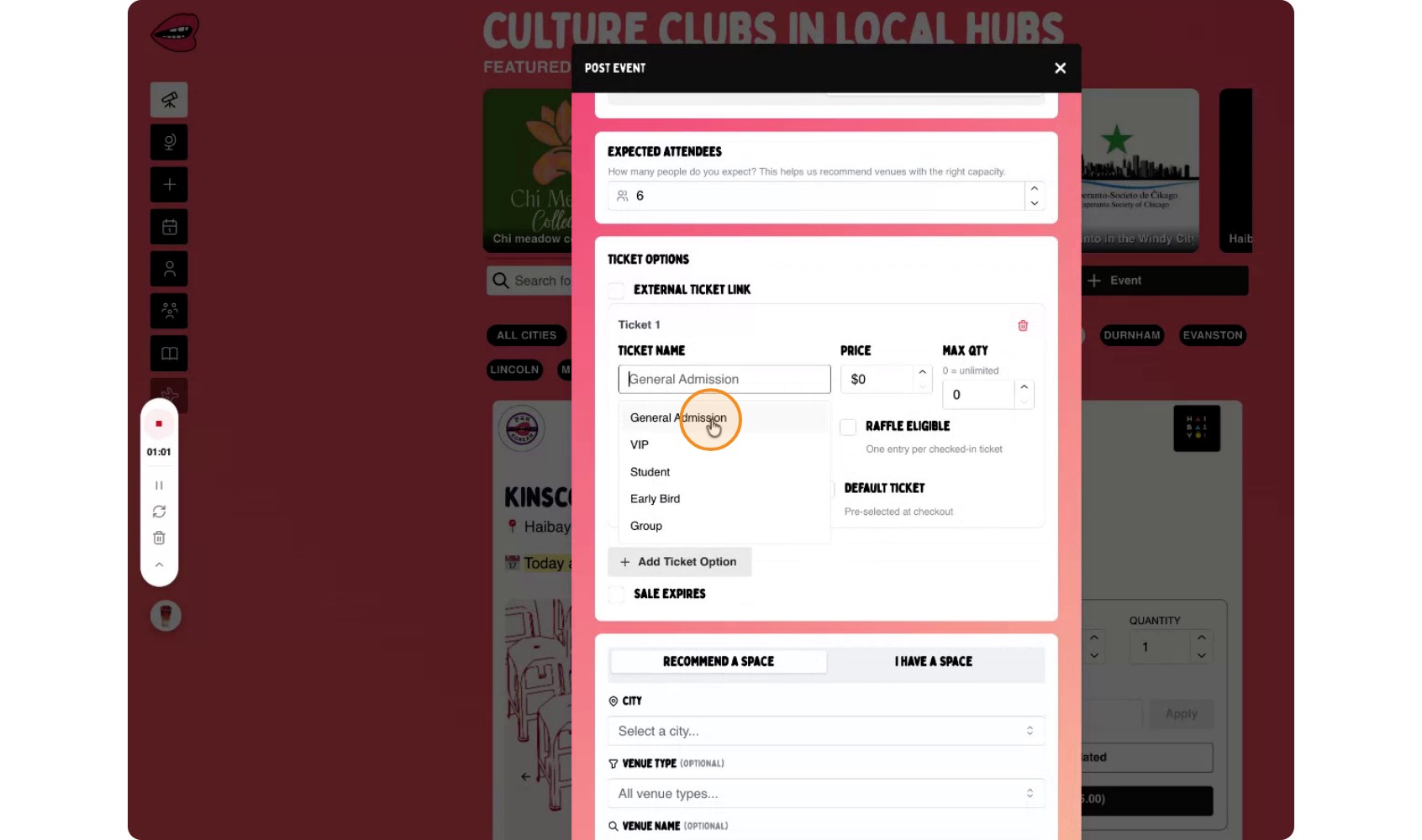
Task: Choose Student from the ticket name list
Action: click(x=724, y=472)
